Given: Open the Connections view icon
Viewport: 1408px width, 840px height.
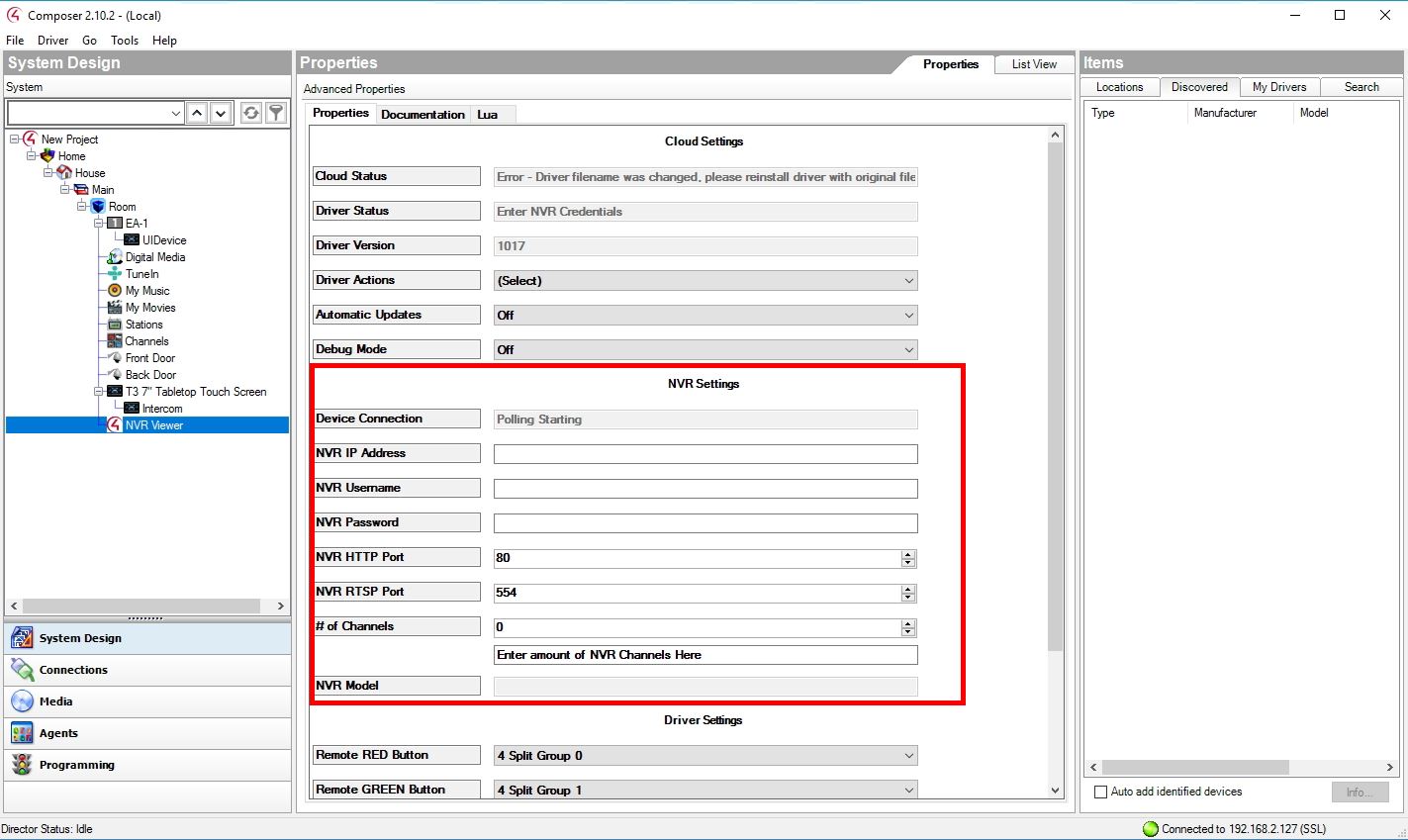Looking at the screenshot, I should 22,670.
